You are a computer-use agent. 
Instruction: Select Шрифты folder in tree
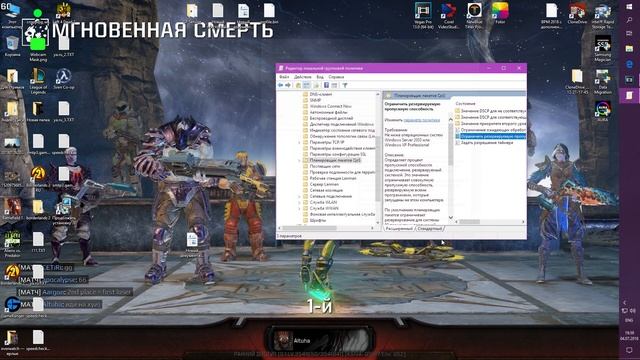tap(317, 220)
